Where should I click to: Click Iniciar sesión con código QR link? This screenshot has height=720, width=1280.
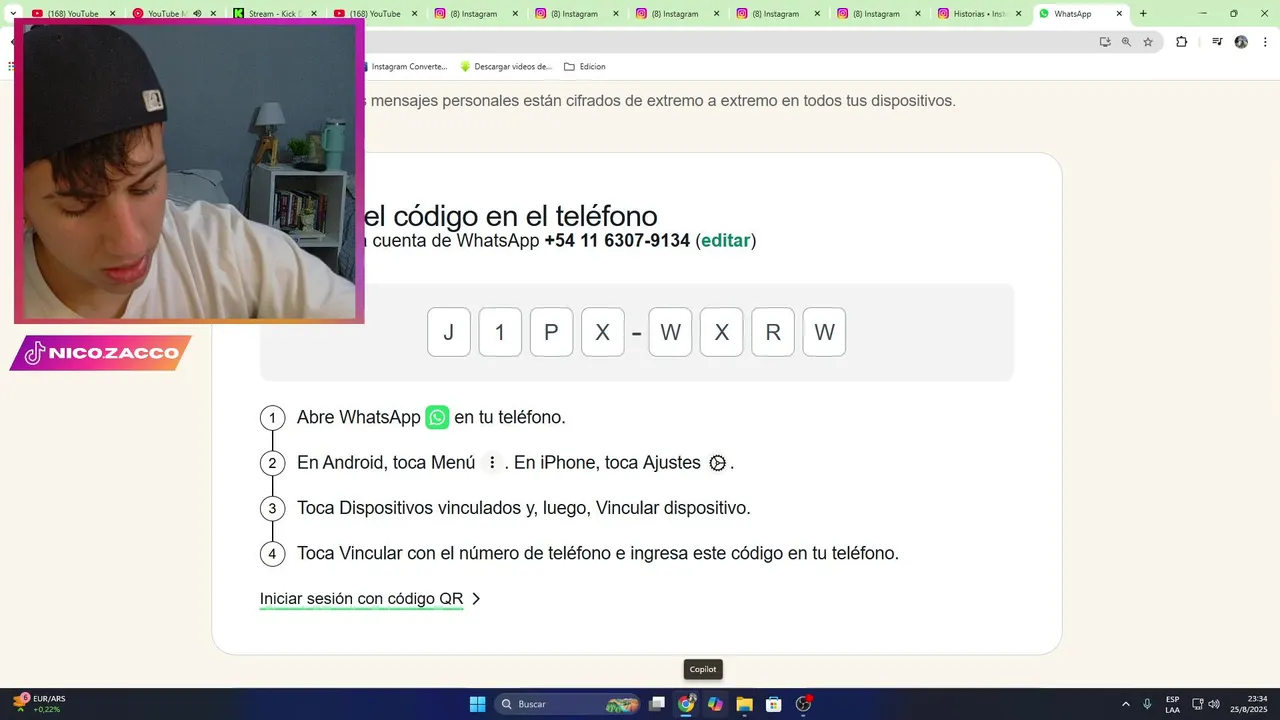(x=361, y=599)
